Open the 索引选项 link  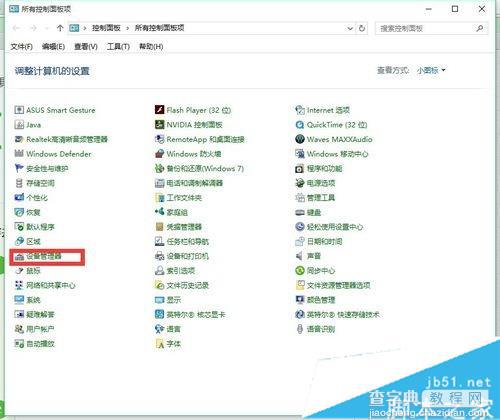click(x=181, y=271)
